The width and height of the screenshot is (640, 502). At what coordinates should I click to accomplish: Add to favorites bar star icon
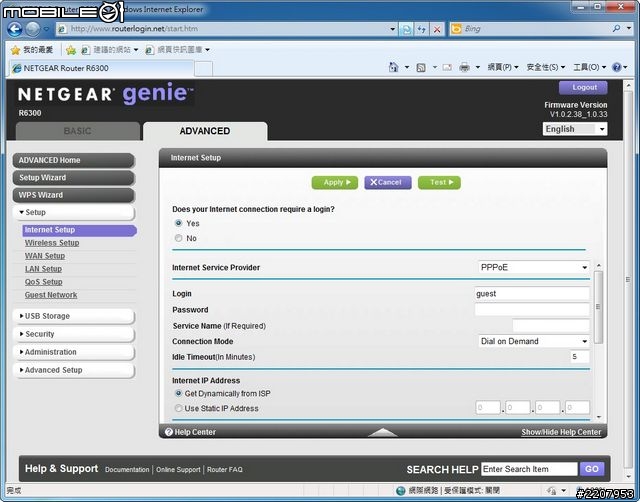71,50
